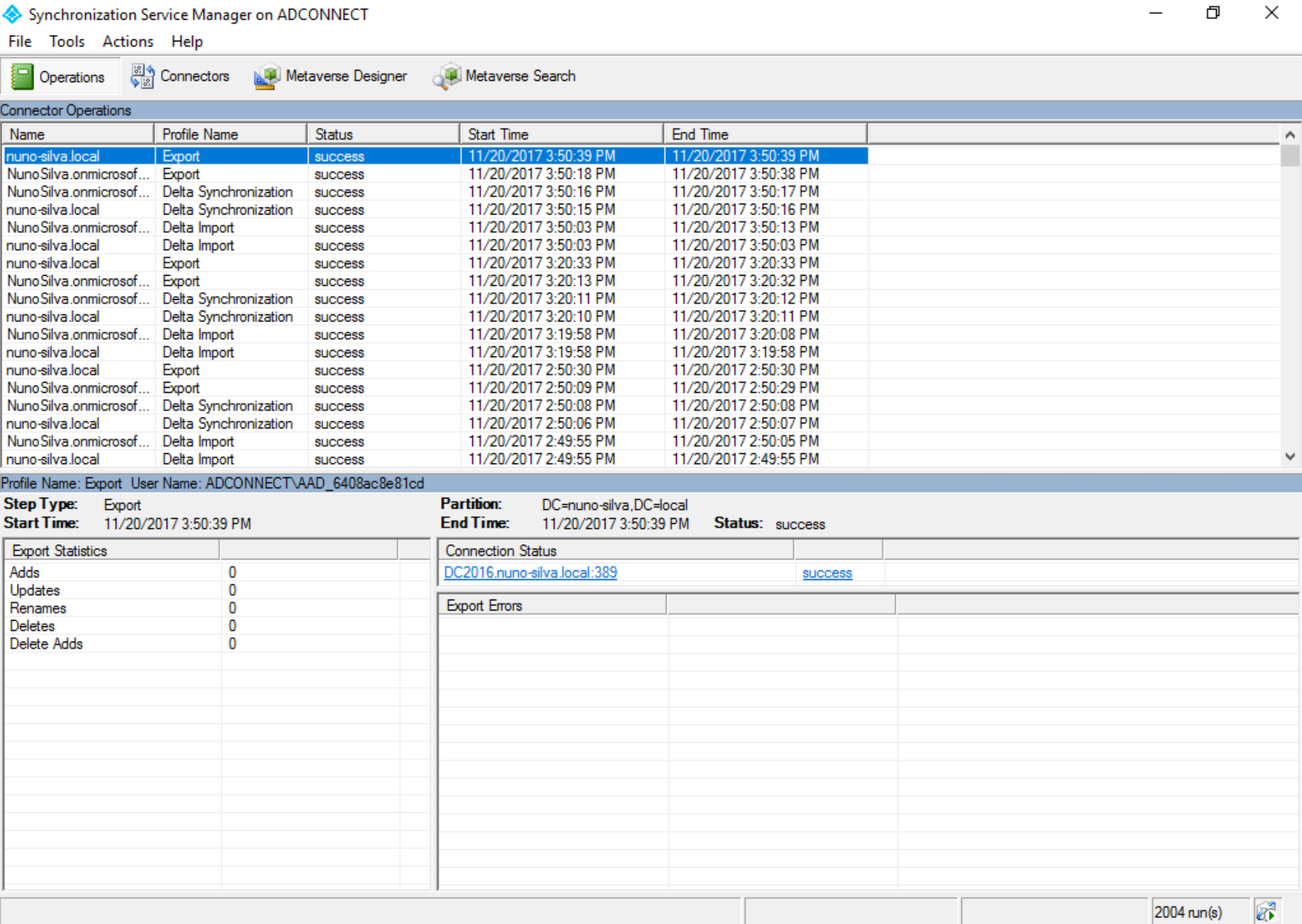The width and height of the screenshot is (1302, 924).
Task: Open the Tools menu
Action: [x=67, y=41]
